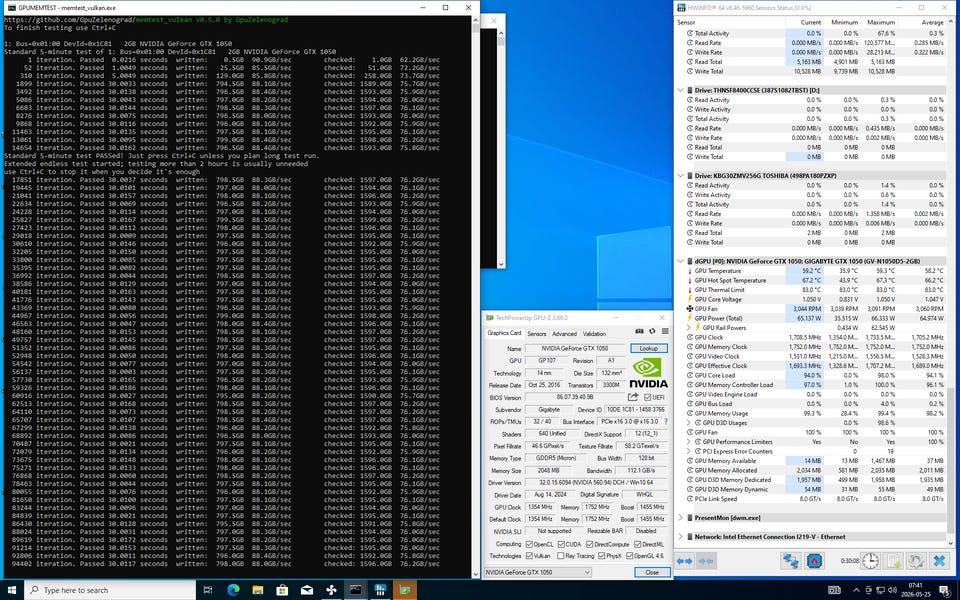The width and height of the screenshot is (960, 600).
Task: Start logging with the log file icon
Action: (893, 561)
